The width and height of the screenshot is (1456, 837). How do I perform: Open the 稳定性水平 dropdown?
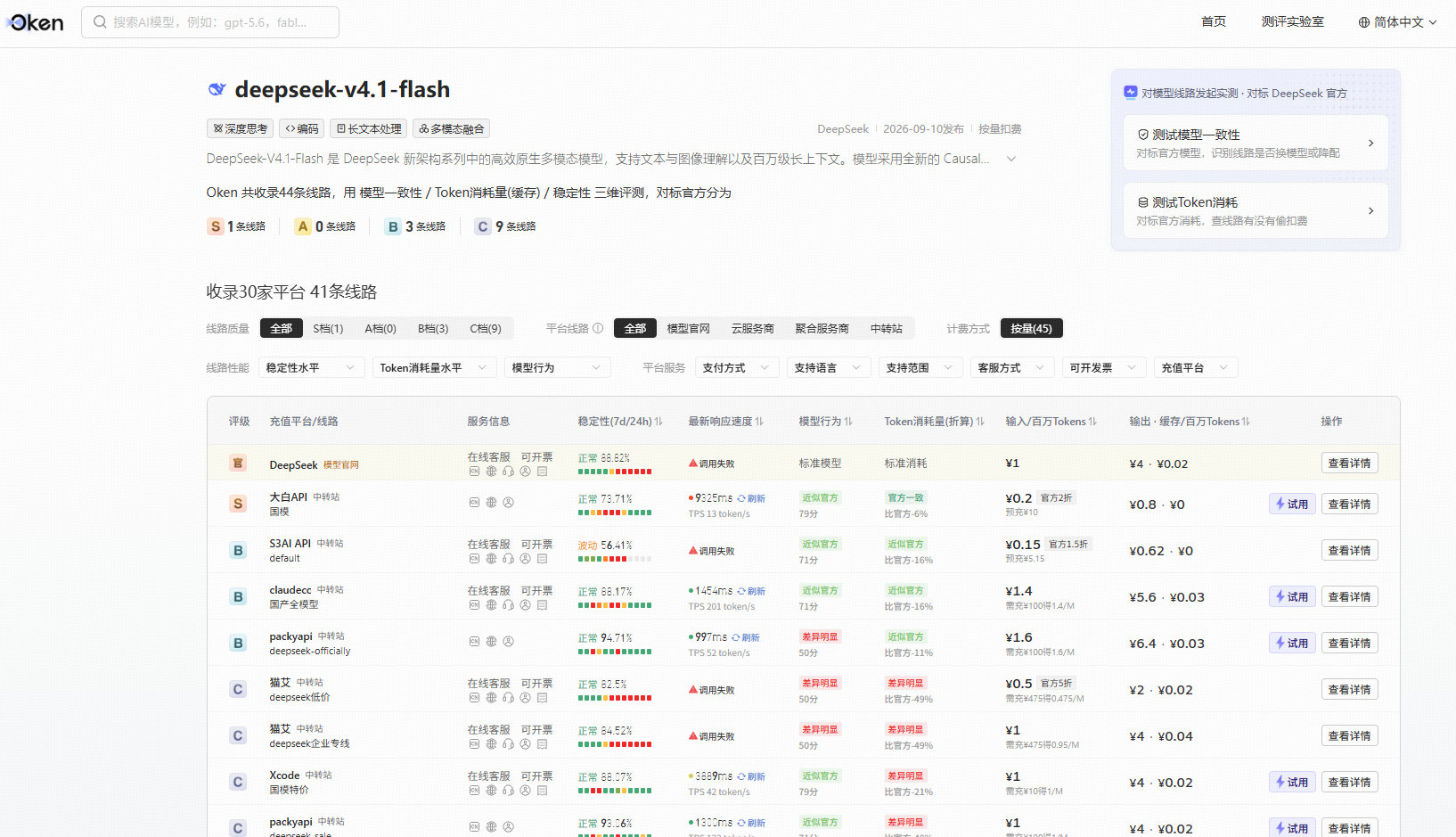(312, 367)
